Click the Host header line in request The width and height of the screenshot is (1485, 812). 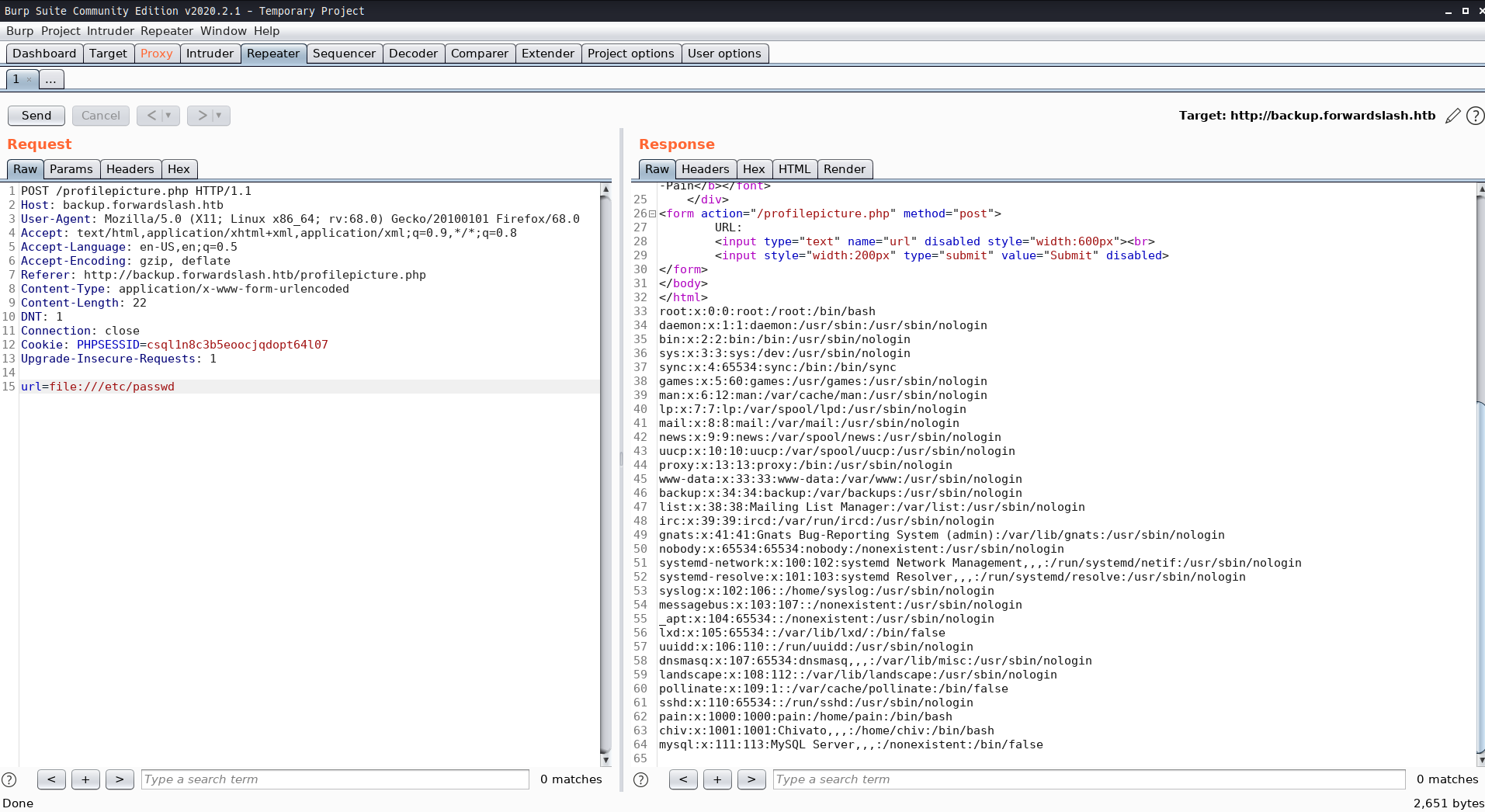tap(122, 205)
